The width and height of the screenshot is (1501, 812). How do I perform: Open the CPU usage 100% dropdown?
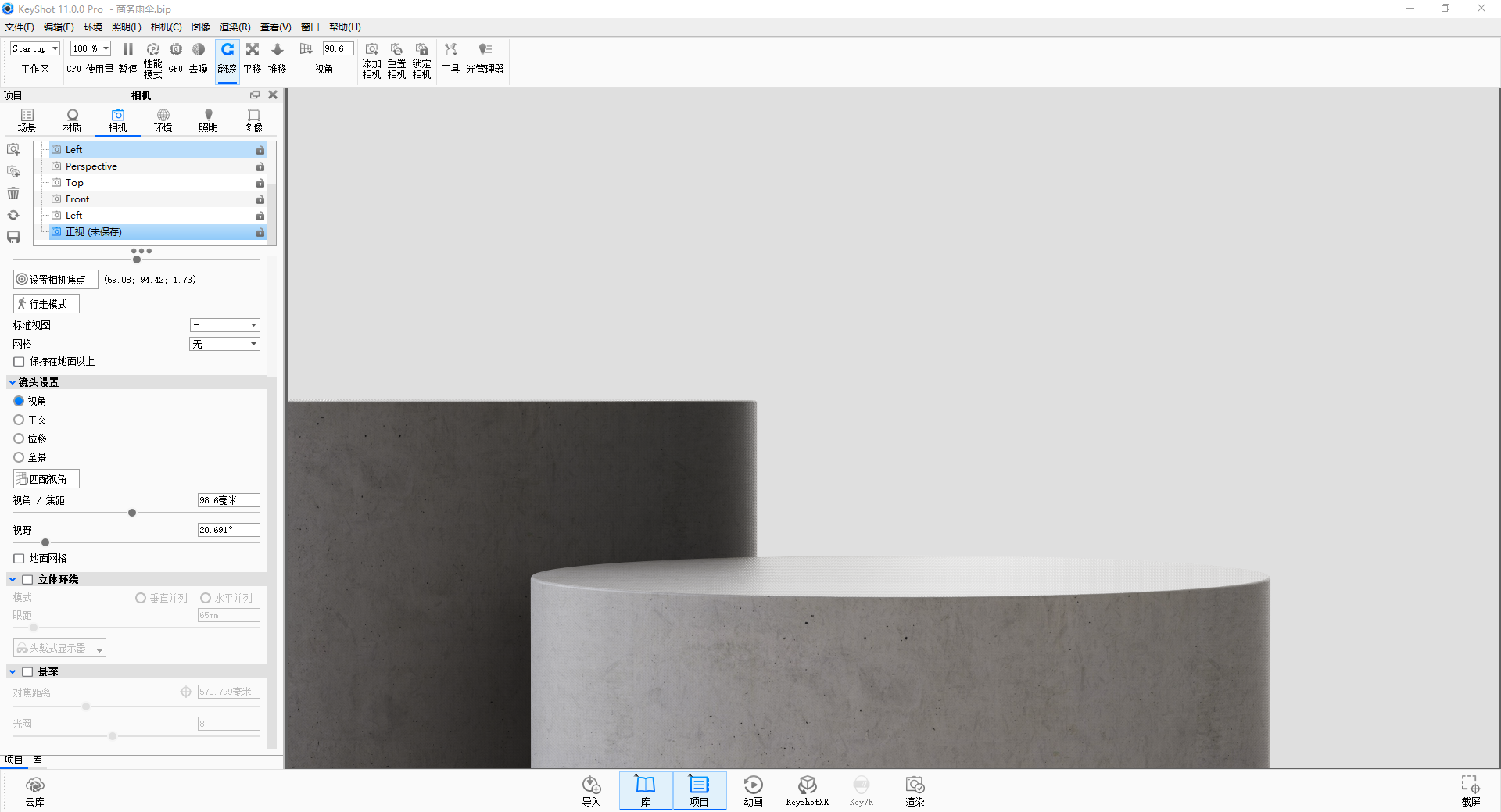(x=91, y=48)
